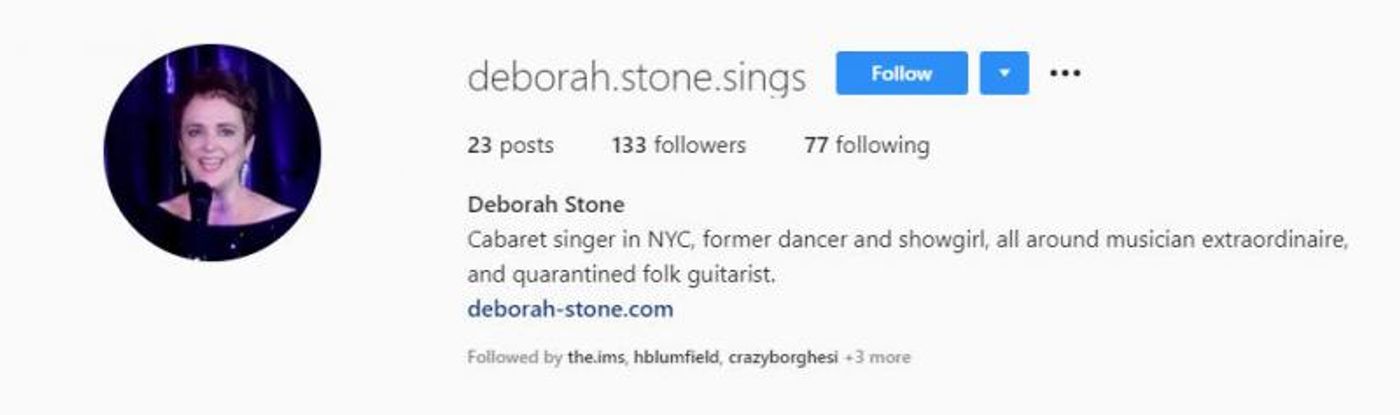Click the bold Deborah Stone display name
The image size is (1400, 415).
(x=546, y=205)
